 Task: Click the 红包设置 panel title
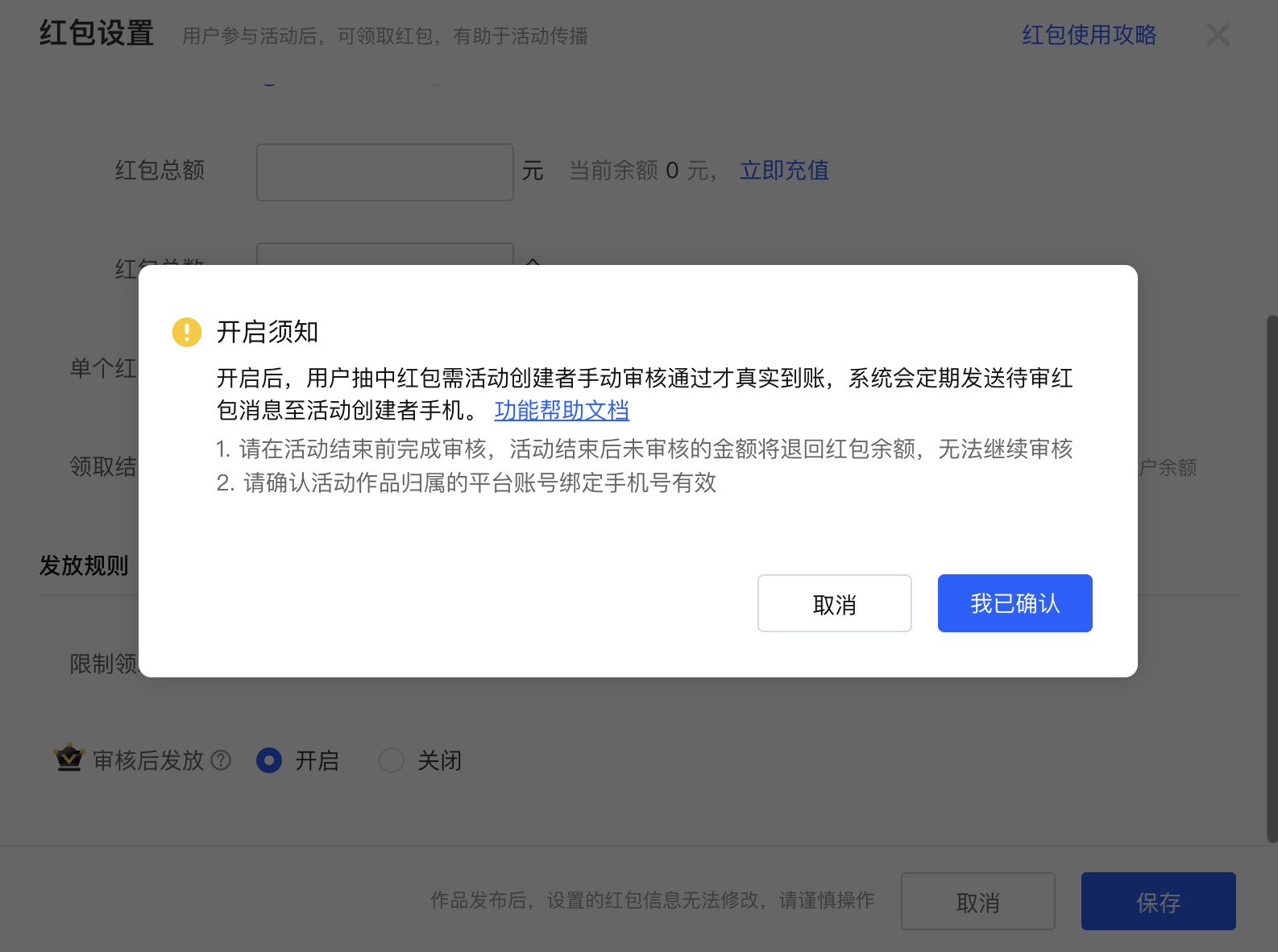tap(97, 34)
